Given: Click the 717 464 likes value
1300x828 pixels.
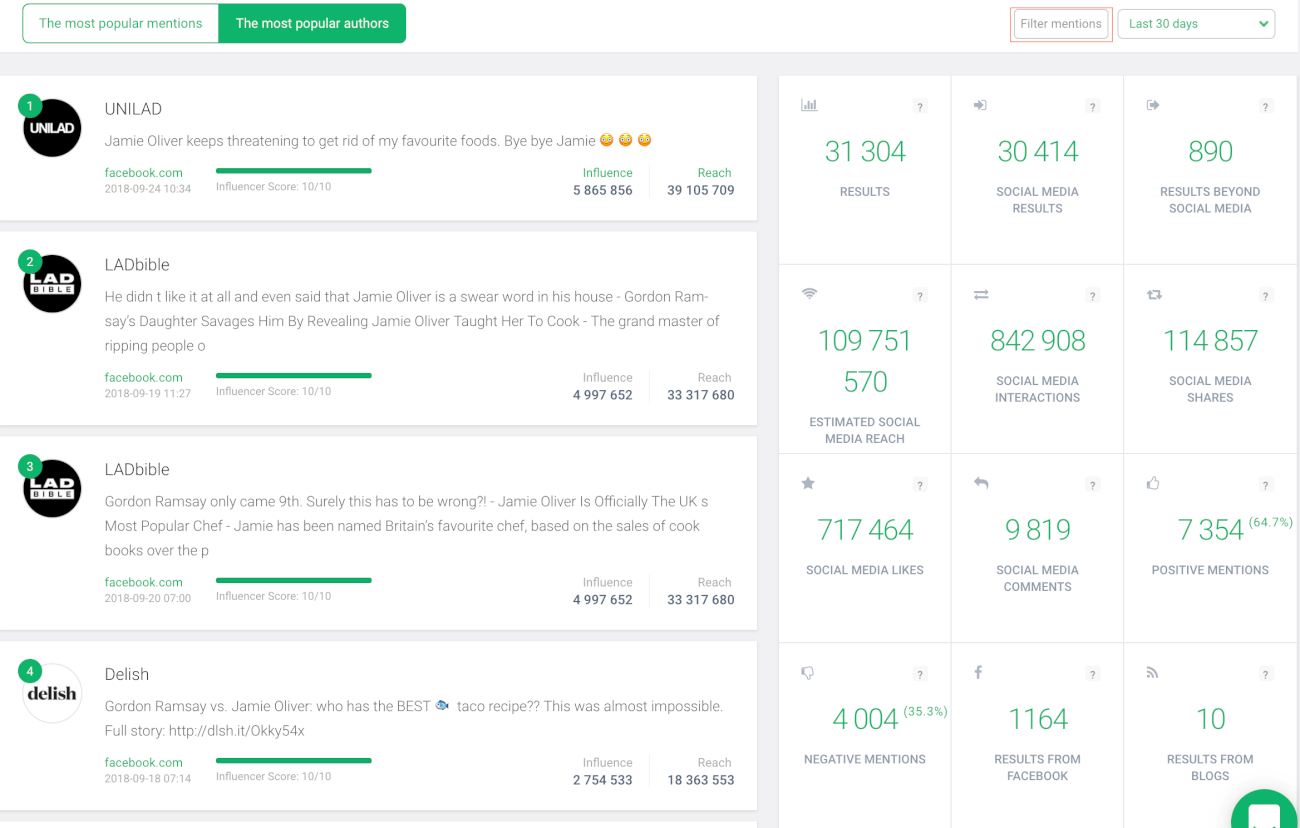Looking at the screenshot, I should point(865,529).
